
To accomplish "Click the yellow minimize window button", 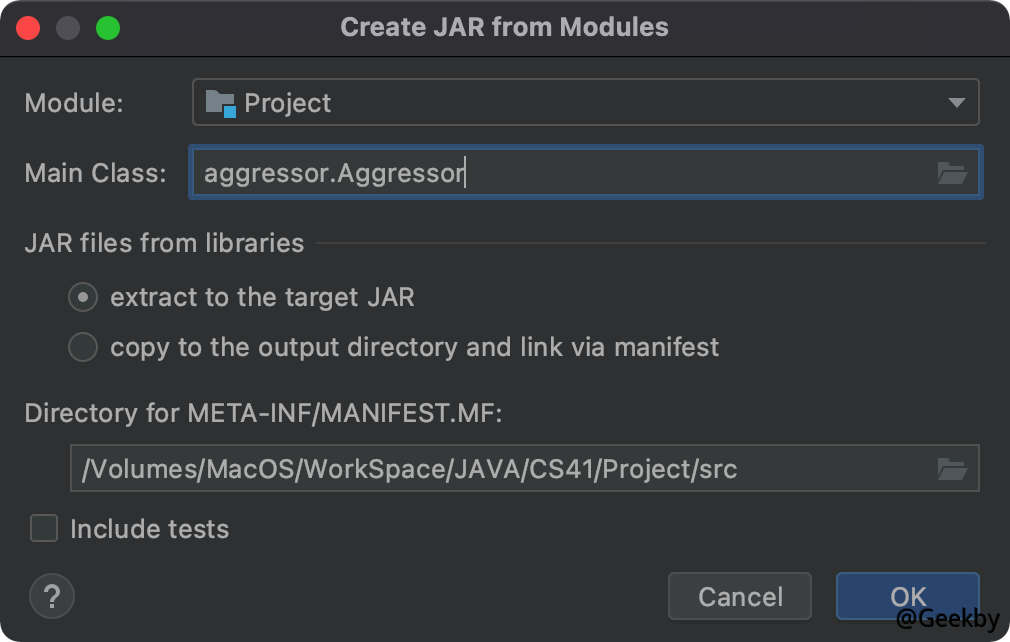I will point(68,28).
